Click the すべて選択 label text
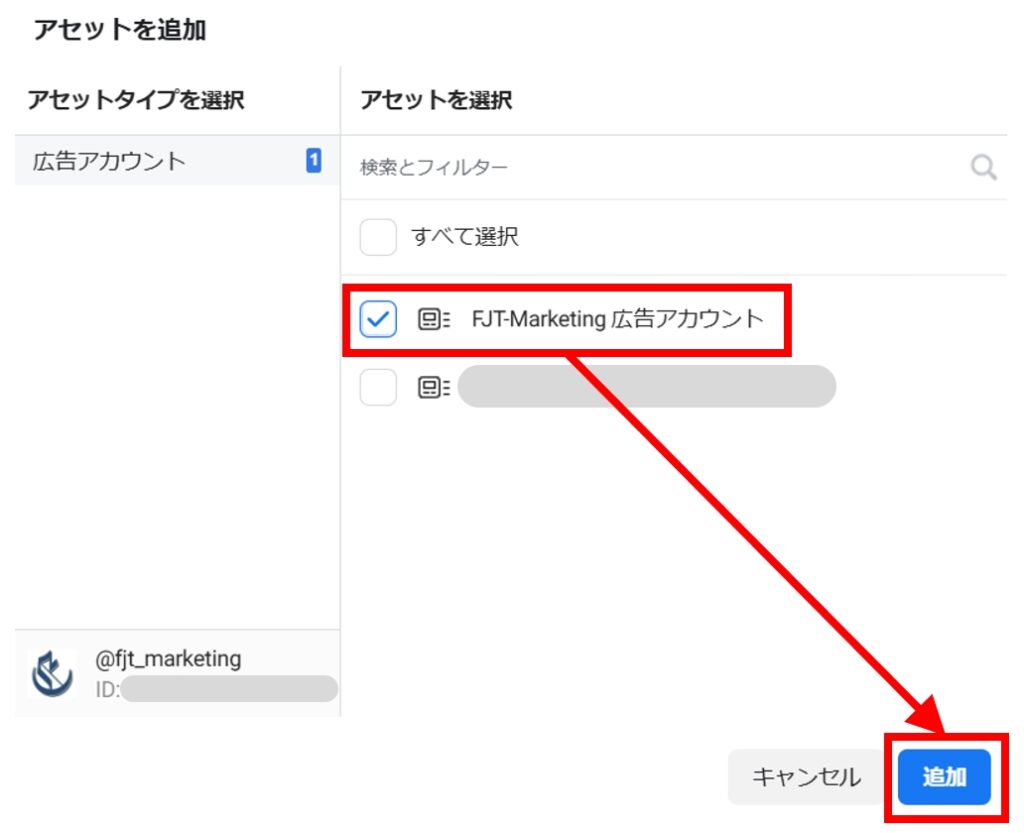The height and width of the screenshot is (833, 1024). click(x=464, y=236)
